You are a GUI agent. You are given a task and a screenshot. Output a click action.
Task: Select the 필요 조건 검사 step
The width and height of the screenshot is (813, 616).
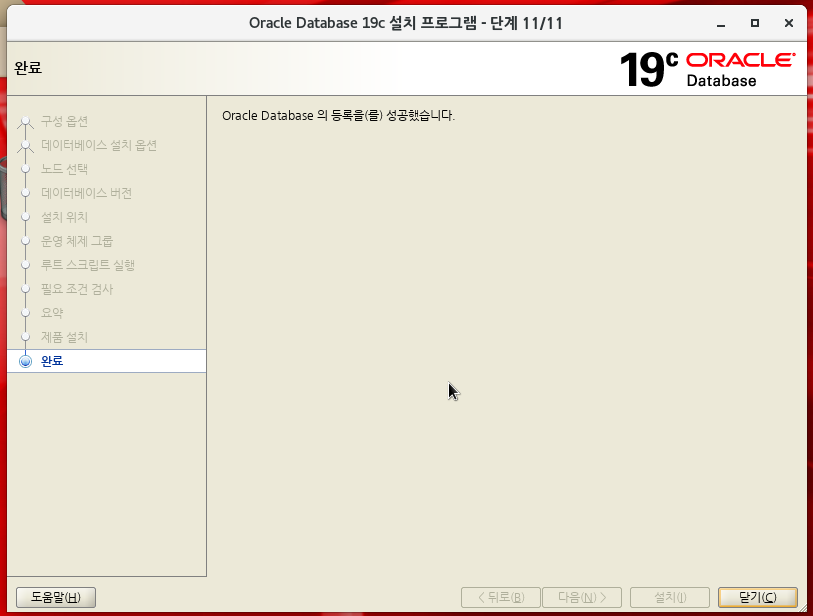tap(77, 289)
